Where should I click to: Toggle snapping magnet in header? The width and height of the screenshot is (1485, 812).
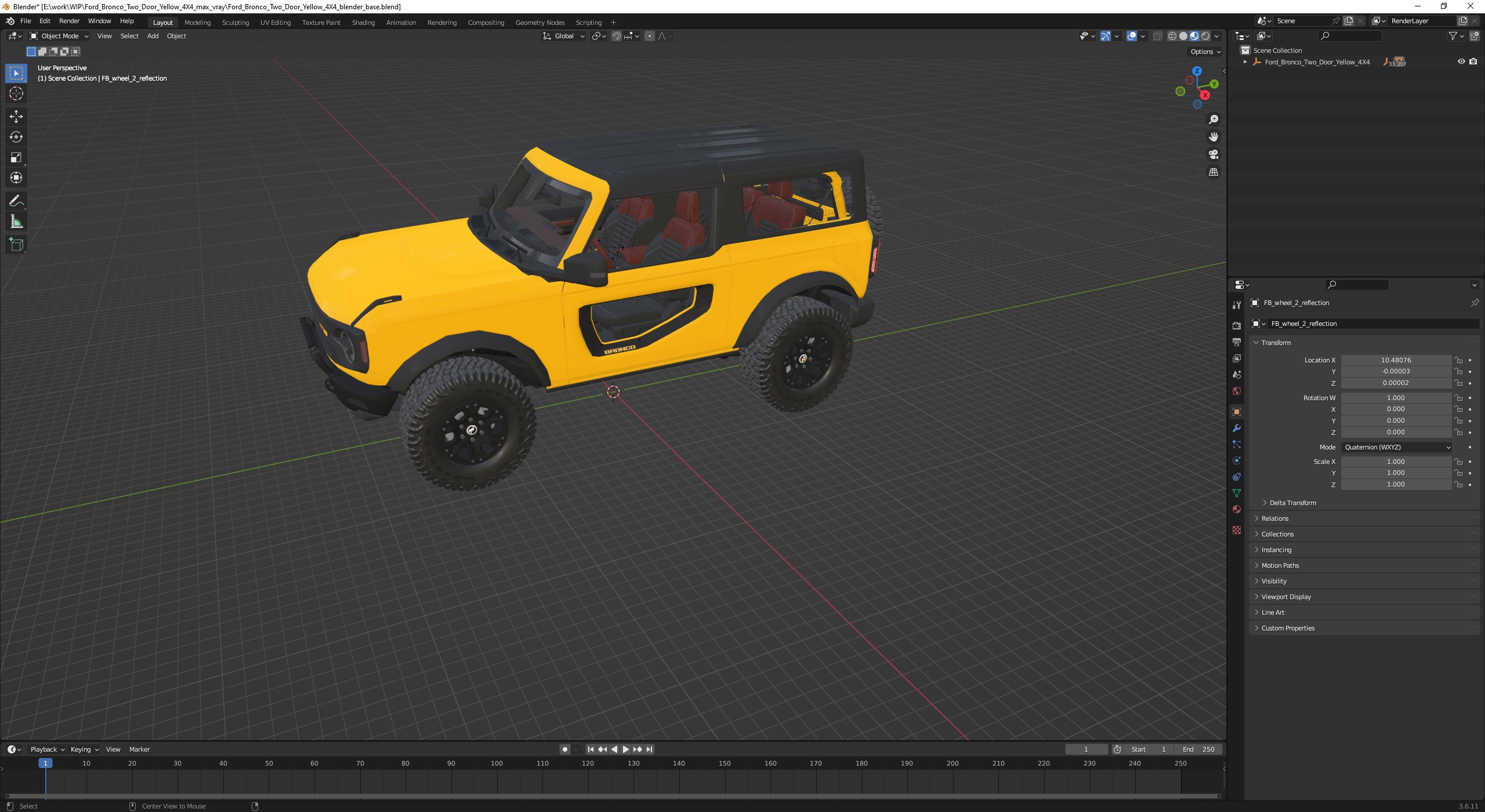617,36
